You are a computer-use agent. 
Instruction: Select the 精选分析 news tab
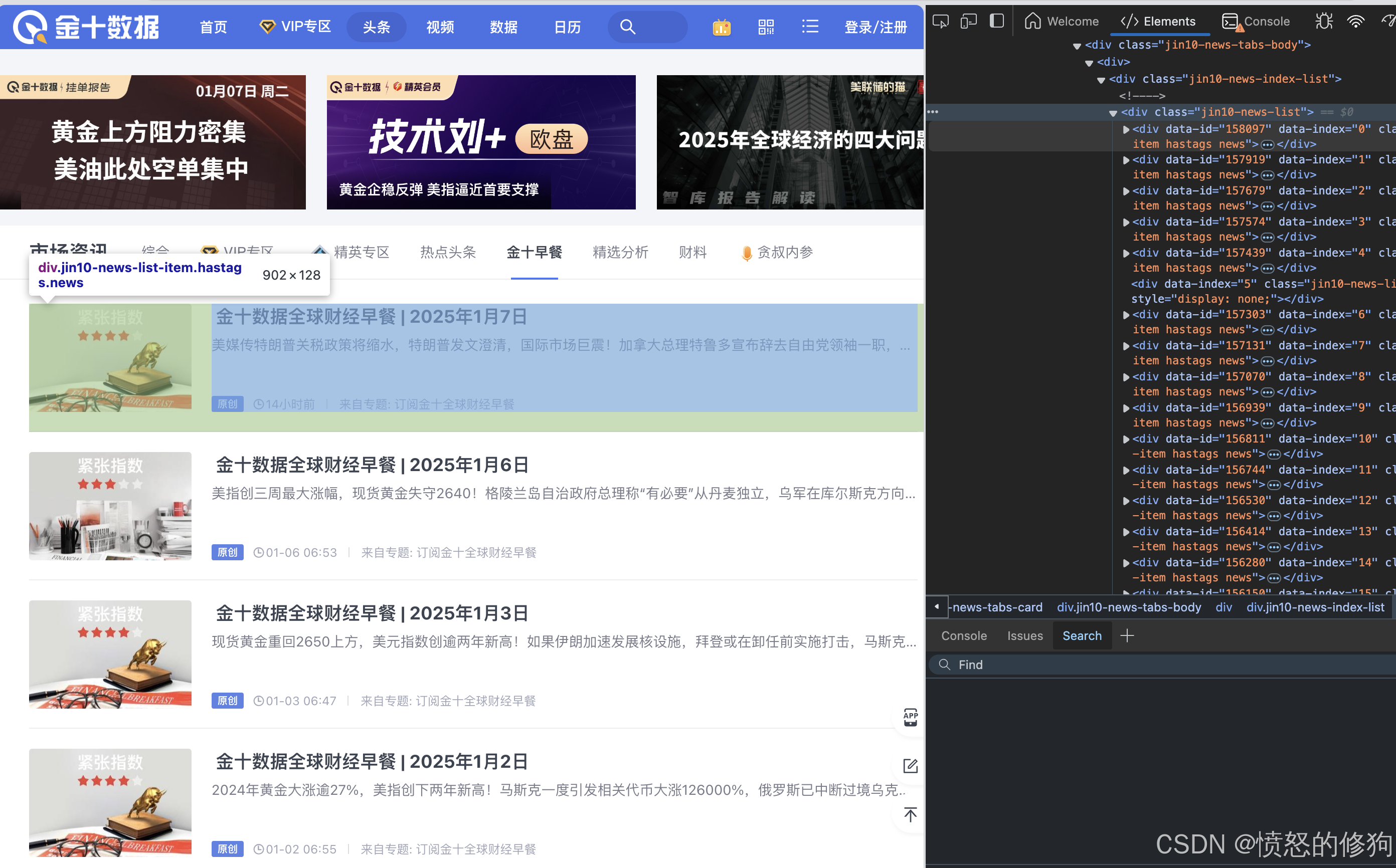point(620,252)
